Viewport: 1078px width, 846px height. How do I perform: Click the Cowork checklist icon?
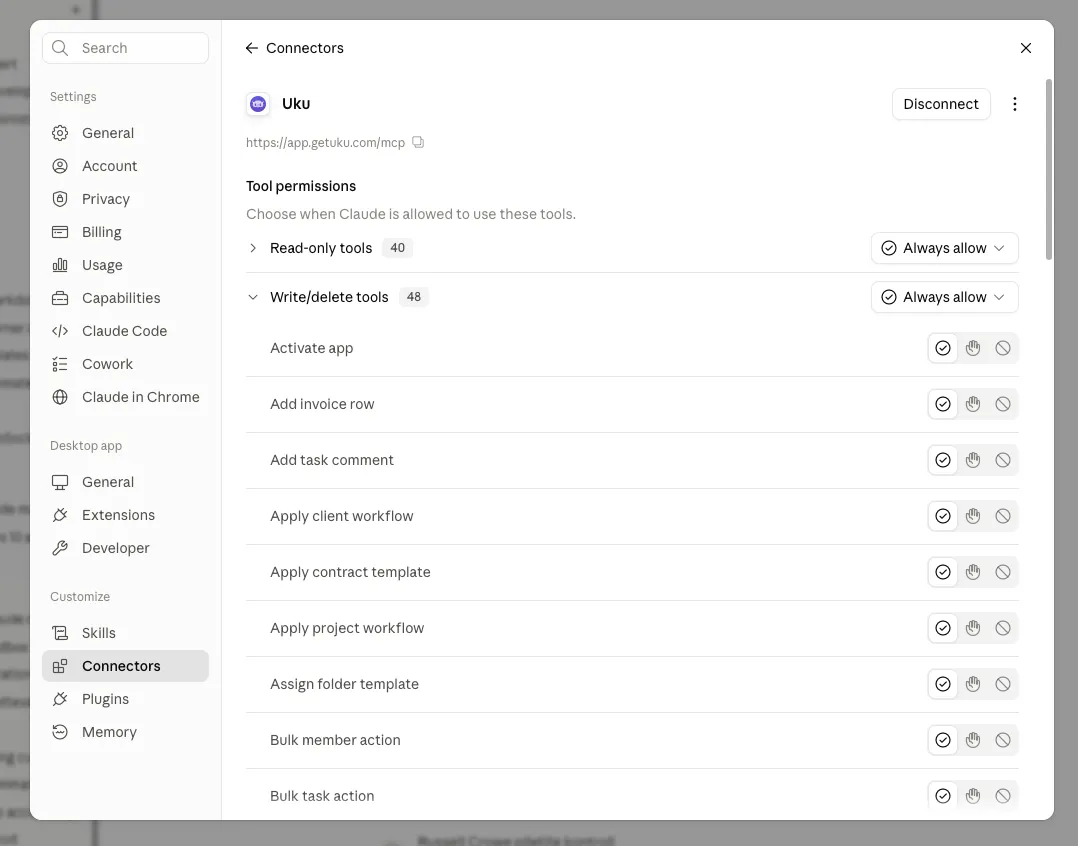(x=60, y=364)
